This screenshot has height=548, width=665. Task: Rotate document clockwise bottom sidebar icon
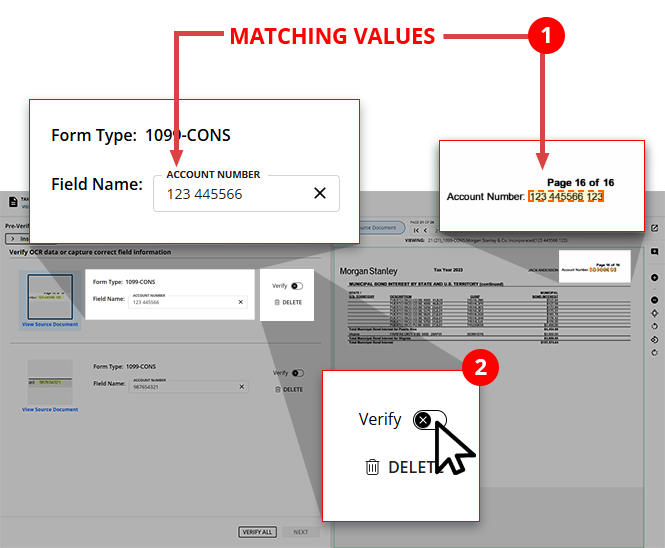(654, 353)
